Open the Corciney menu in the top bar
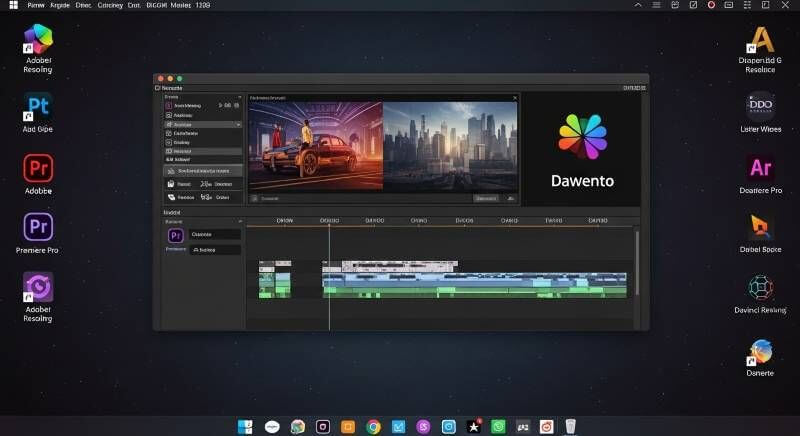 coord(110,5)
